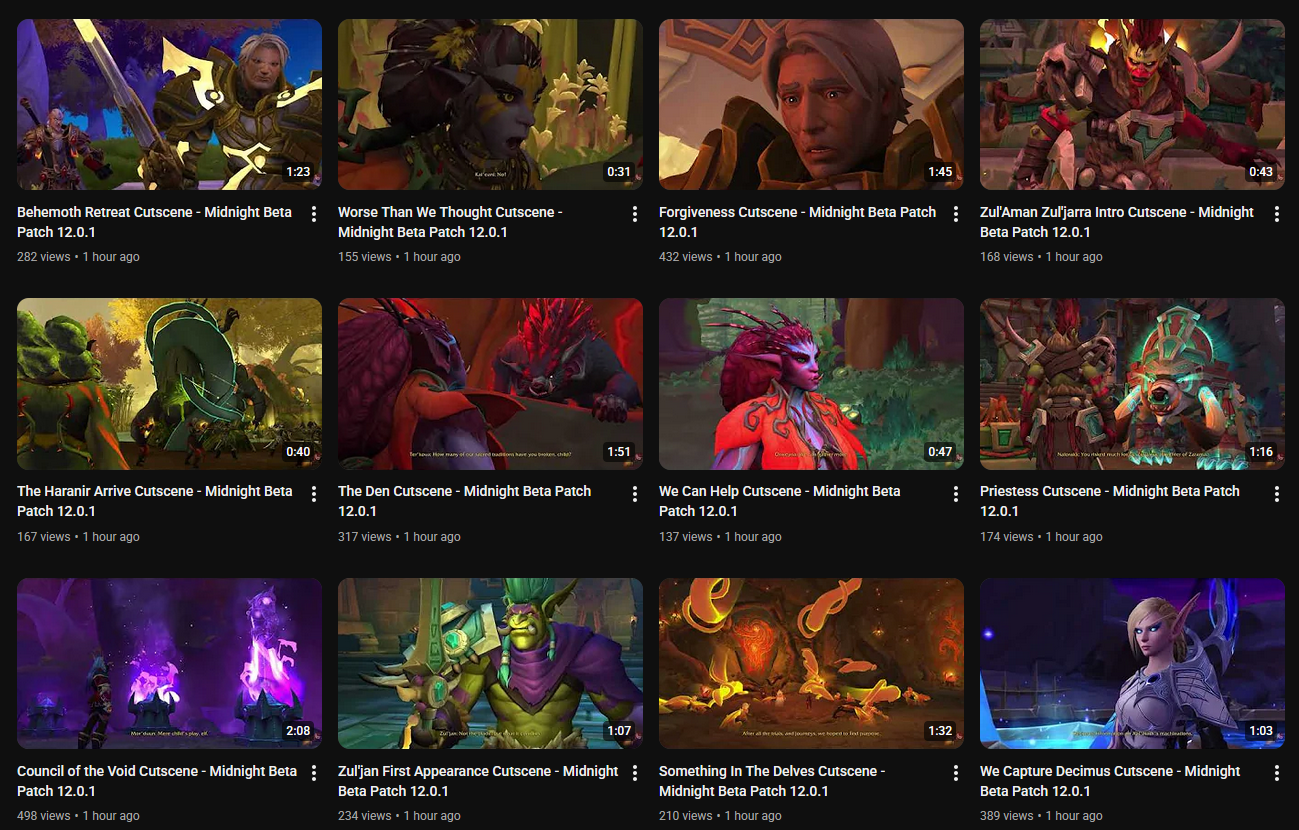Viewport: 1299px width, 830px height.
Task: Click three-dot menu for Council of the Void
Action: point(314,773)
